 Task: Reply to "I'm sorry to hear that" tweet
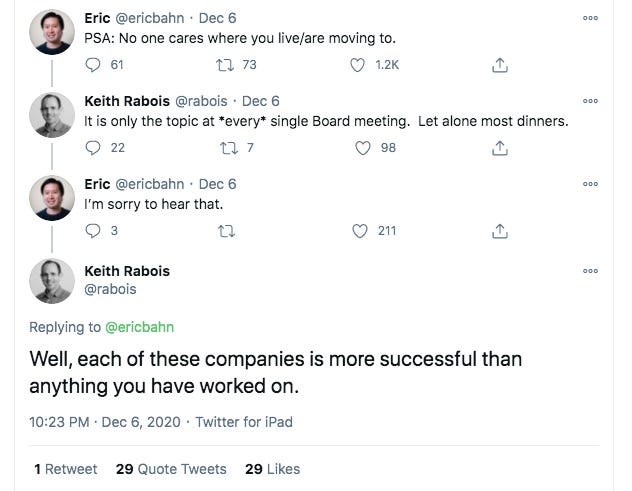pos(95,231)
